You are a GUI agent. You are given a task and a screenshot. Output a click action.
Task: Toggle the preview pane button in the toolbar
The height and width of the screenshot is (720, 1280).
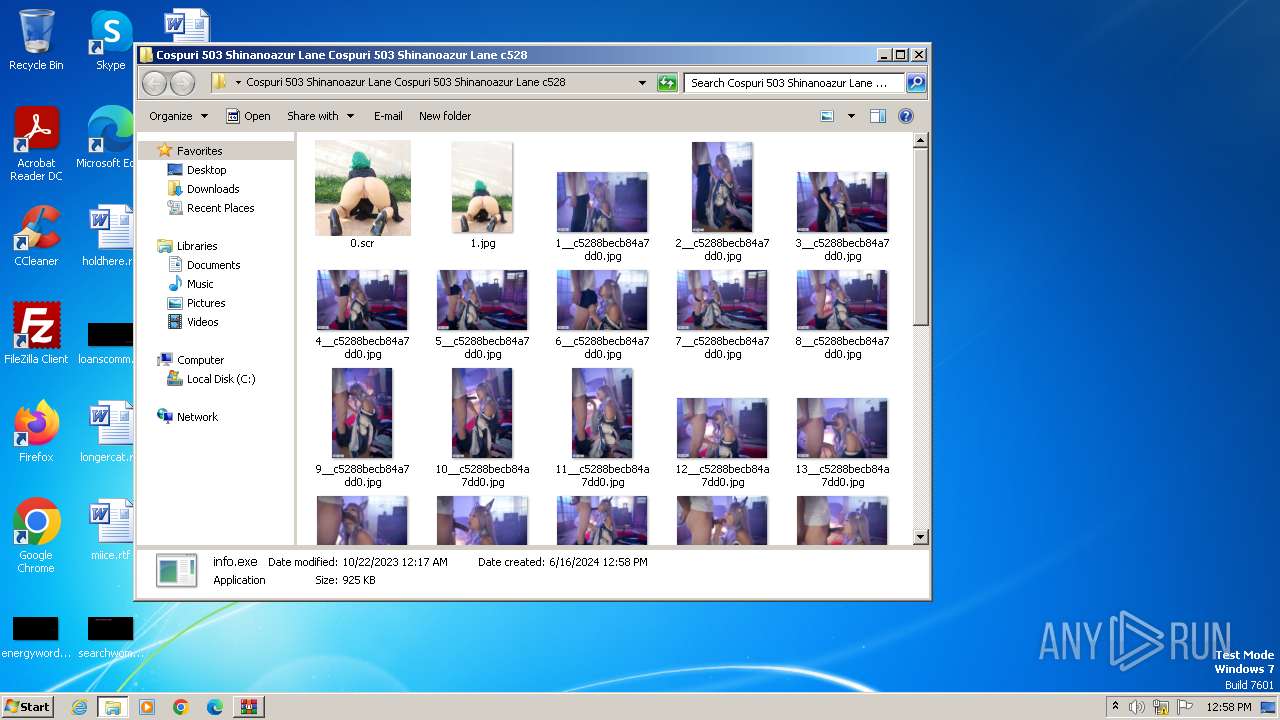click(x=878, y=116)
